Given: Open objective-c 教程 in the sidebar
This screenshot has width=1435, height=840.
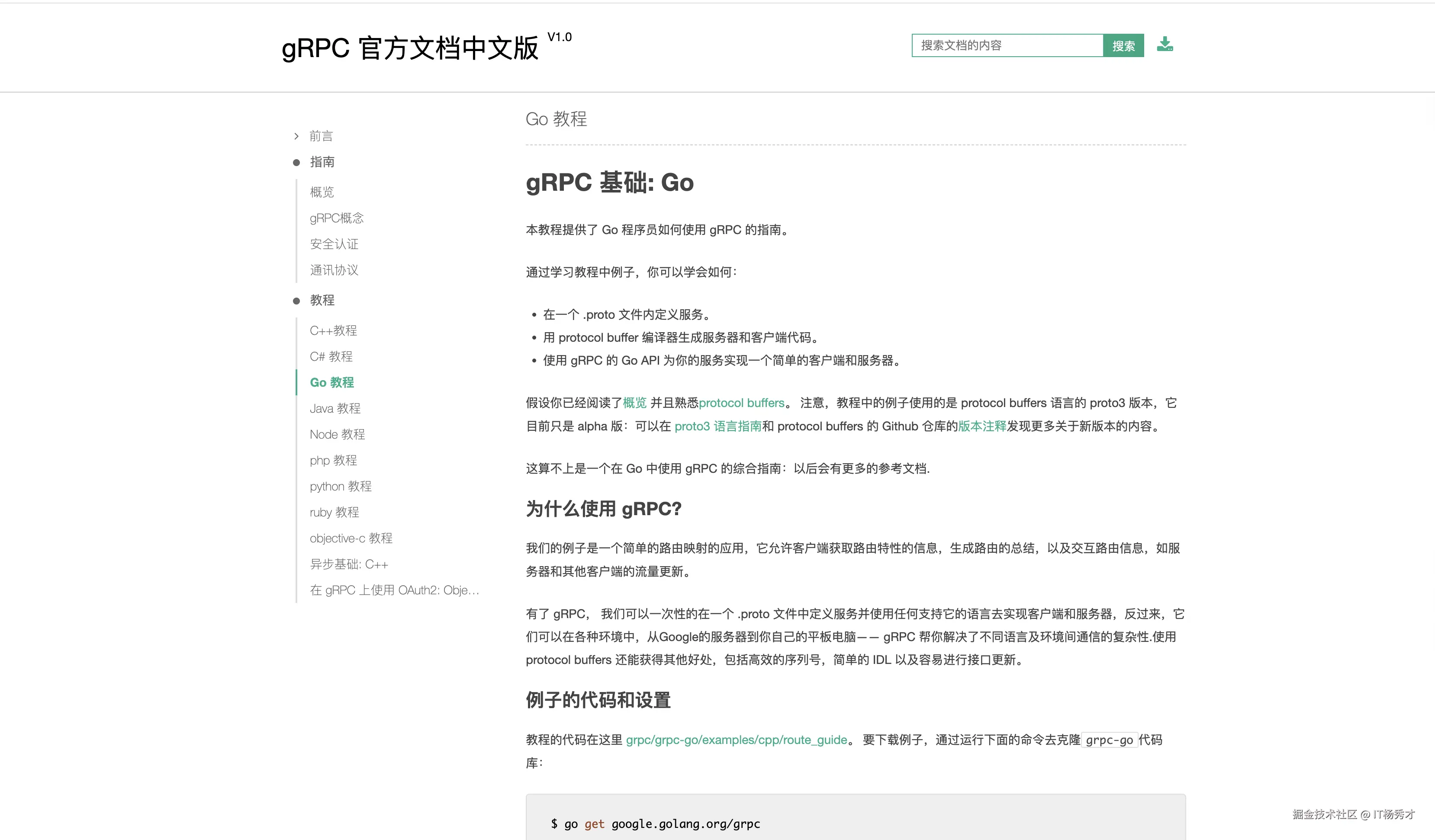Looking at the screenshot, I should 351,539.
